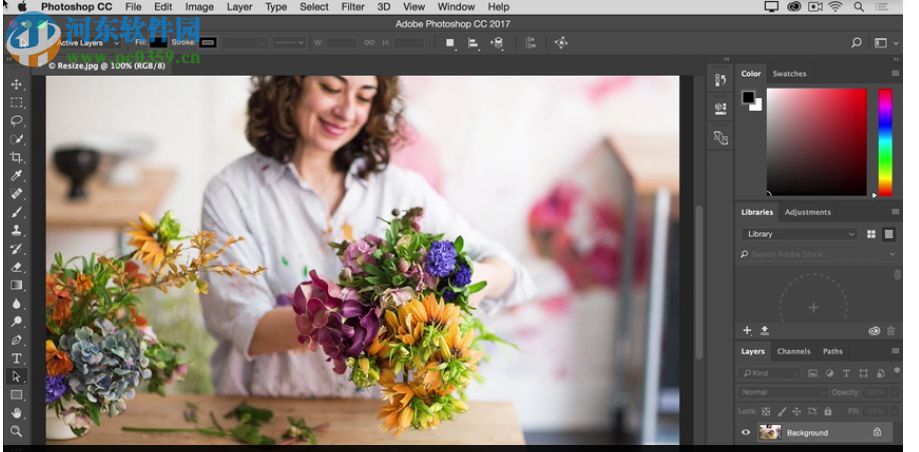Select the Lasso tool
The width and height of the screenshot is (919, 452).
[16, 121]
